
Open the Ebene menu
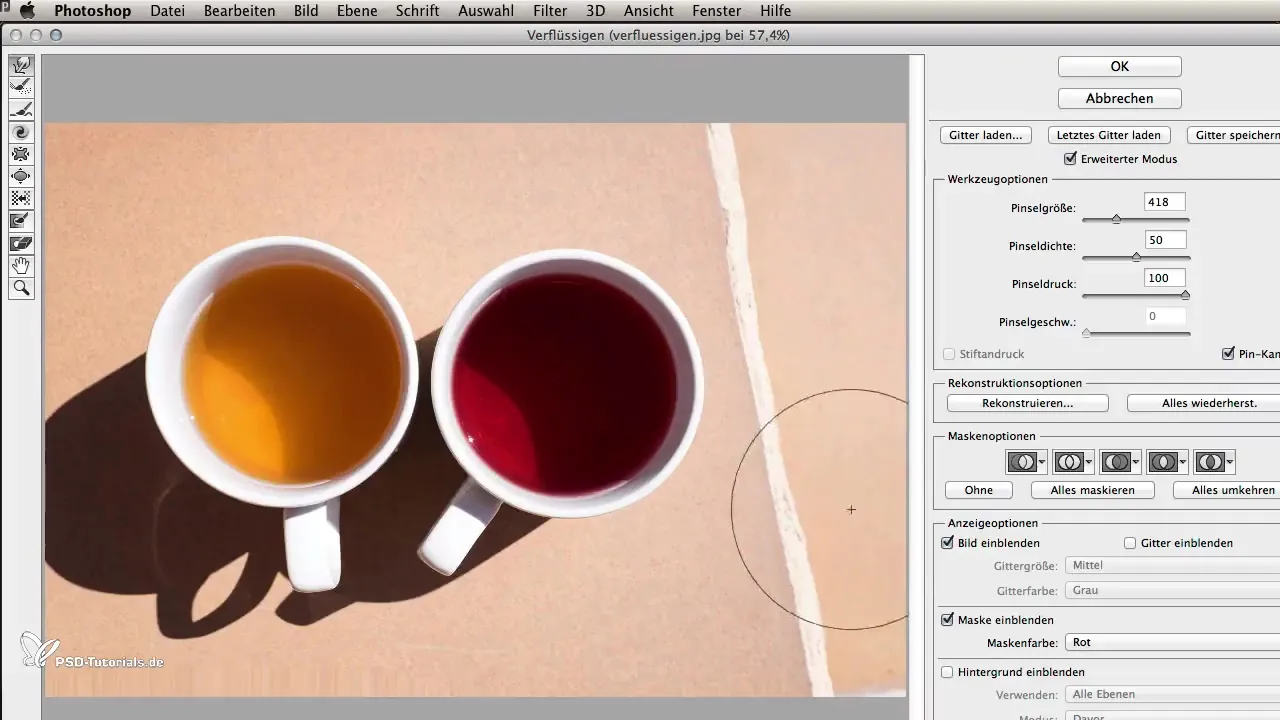pyautogui.click(x=357, y=11)
